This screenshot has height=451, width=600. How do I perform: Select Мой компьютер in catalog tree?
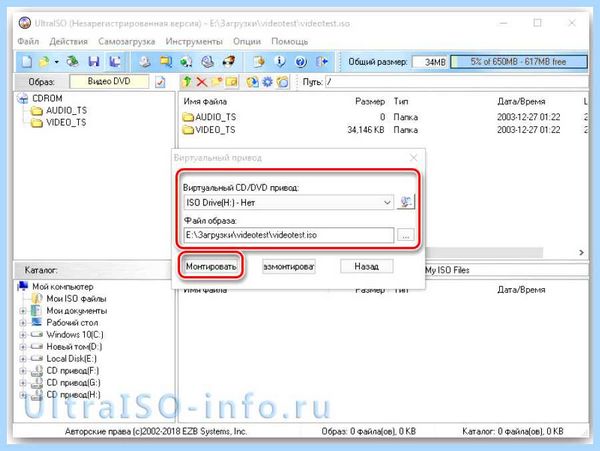click(x=62, y=286)
